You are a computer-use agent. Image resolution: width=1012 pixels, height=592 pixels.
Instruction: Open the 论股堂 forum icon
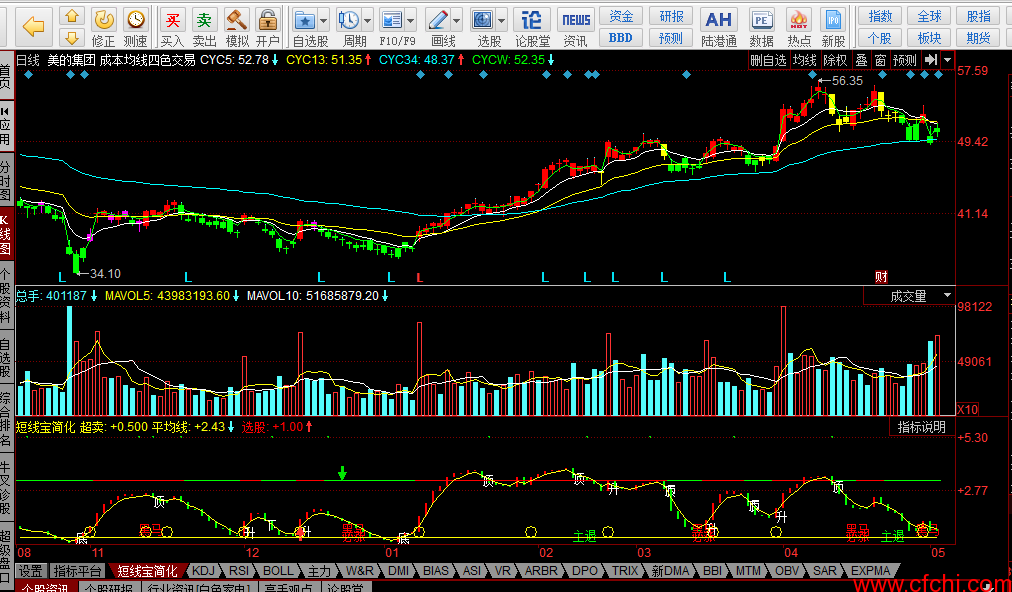point(532,25)
